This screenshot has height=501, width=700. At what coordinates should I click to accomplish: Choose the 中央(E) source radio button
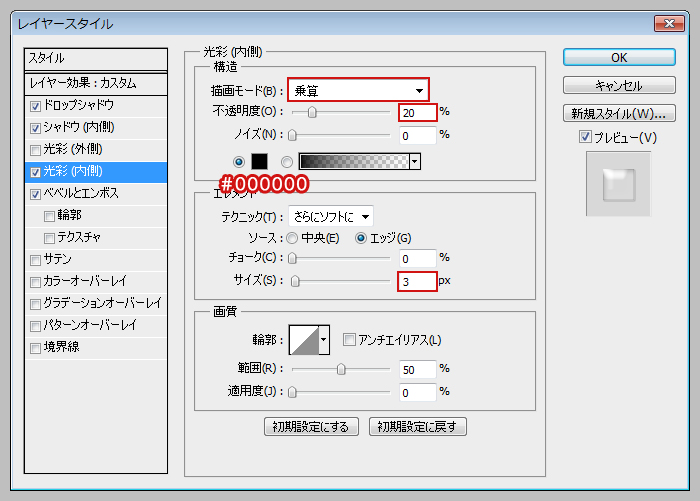click(292, 238)
